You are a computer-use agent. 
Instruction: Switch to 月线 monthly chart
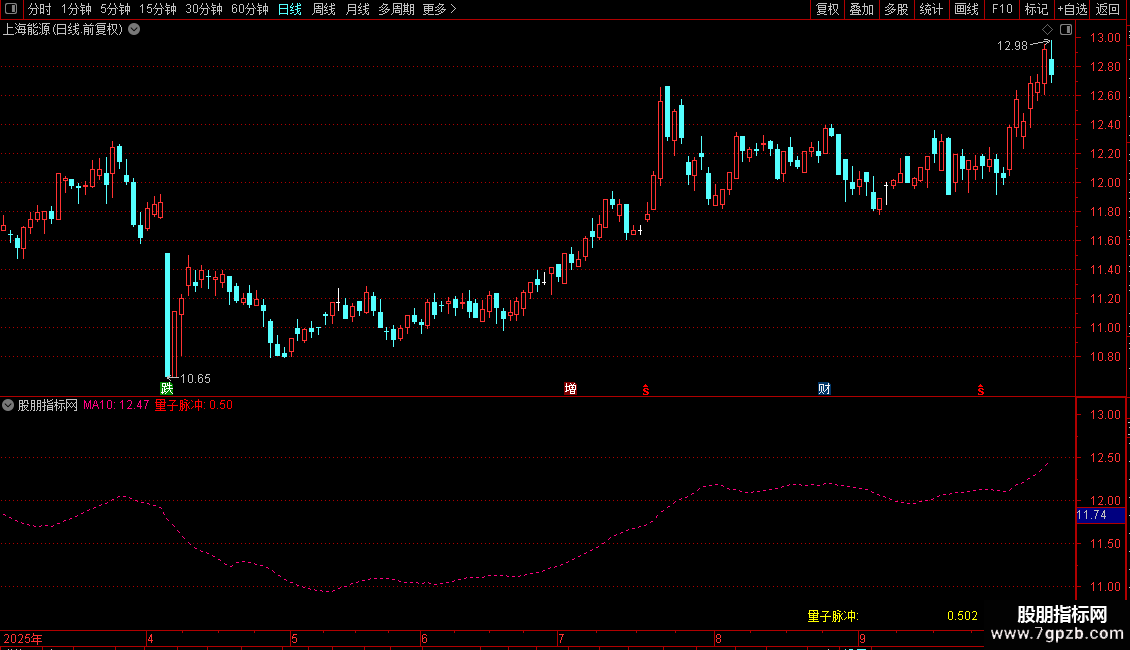357,9
